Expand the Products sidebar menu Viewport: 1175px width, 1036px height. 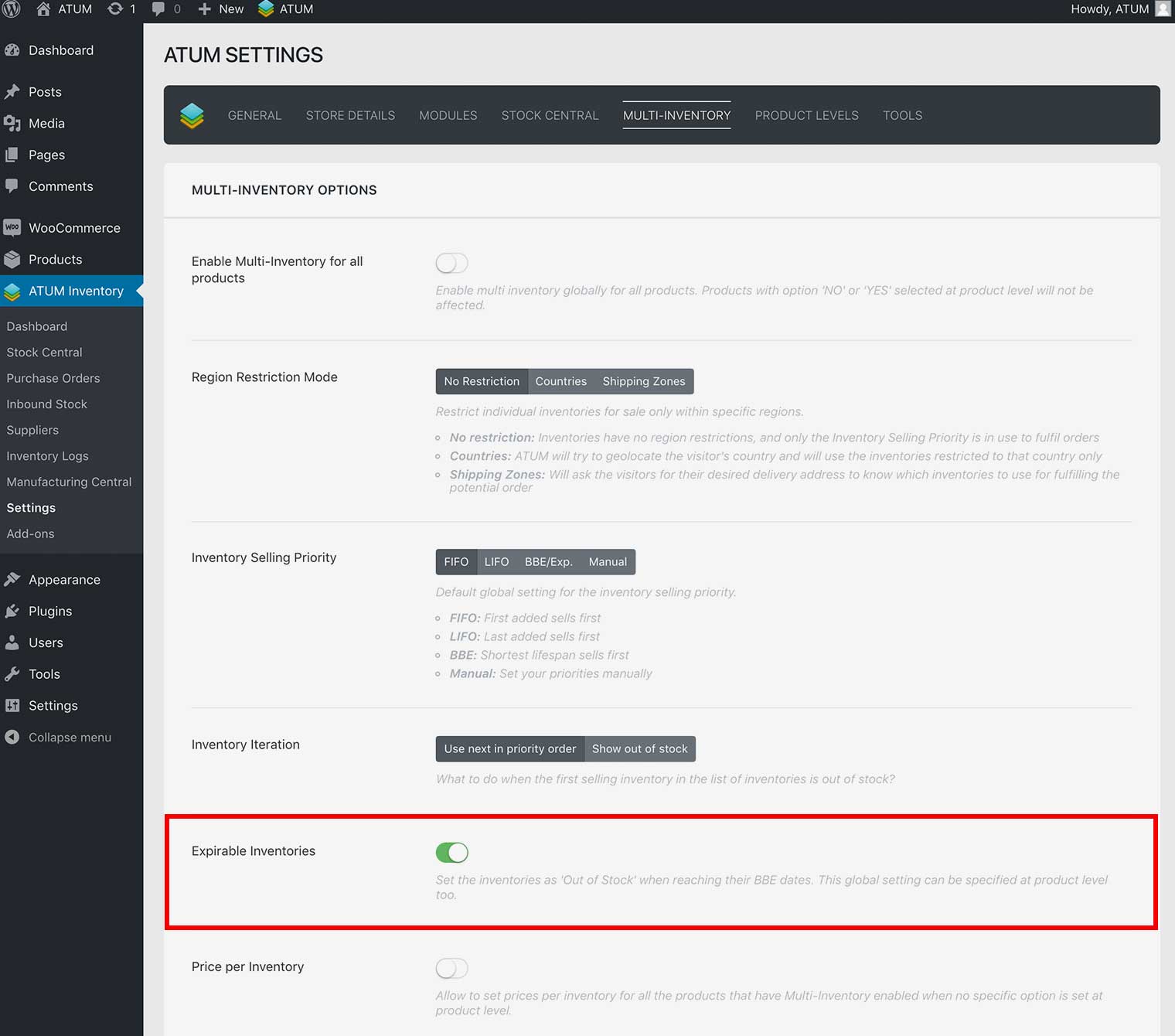tap(55, 260)
